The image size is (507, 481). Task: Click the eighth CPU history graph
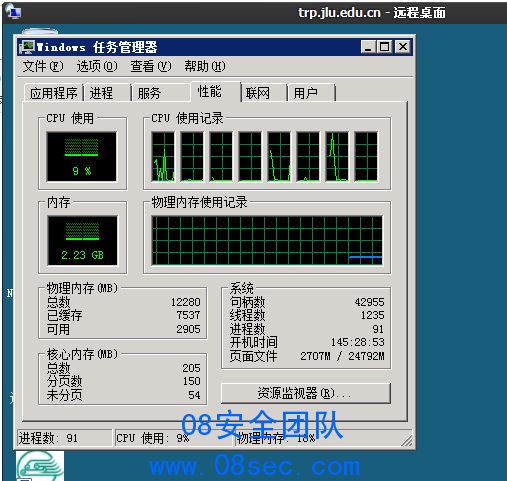[366, 156]
